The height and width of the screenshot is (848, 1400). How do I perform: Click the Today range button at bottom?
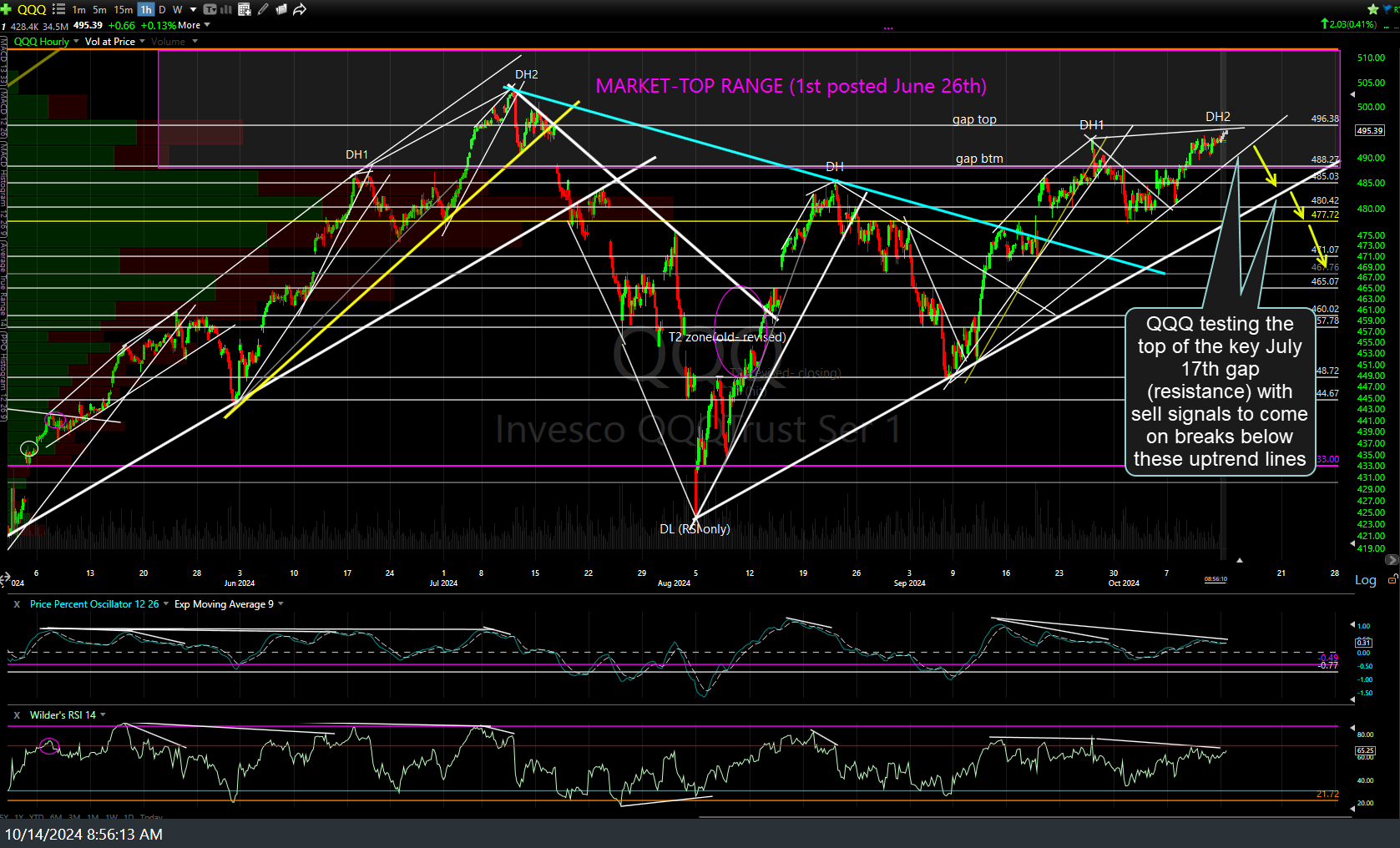150,817
